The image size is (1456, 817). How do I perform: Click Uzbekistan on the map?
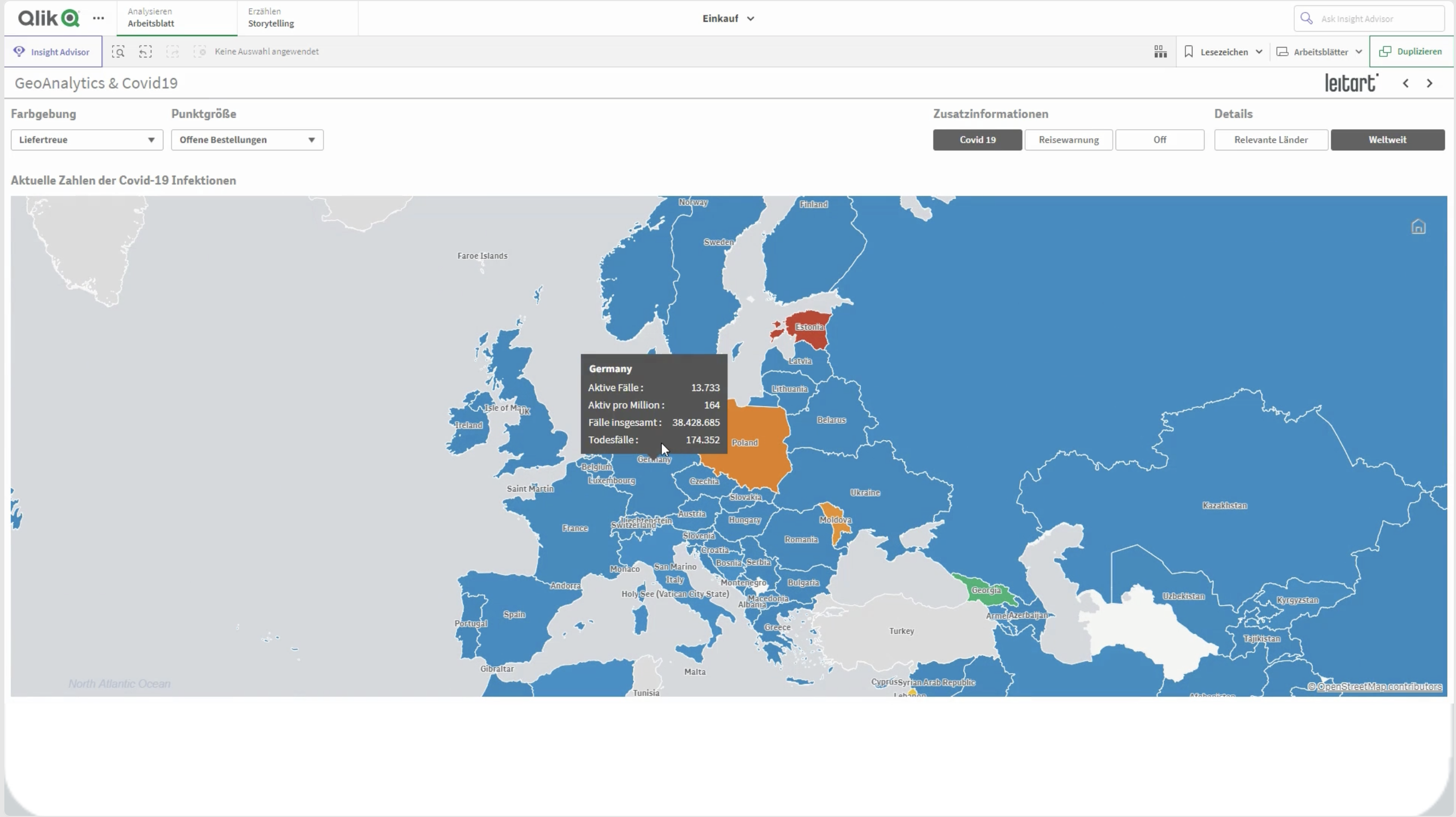point(1183,596)
